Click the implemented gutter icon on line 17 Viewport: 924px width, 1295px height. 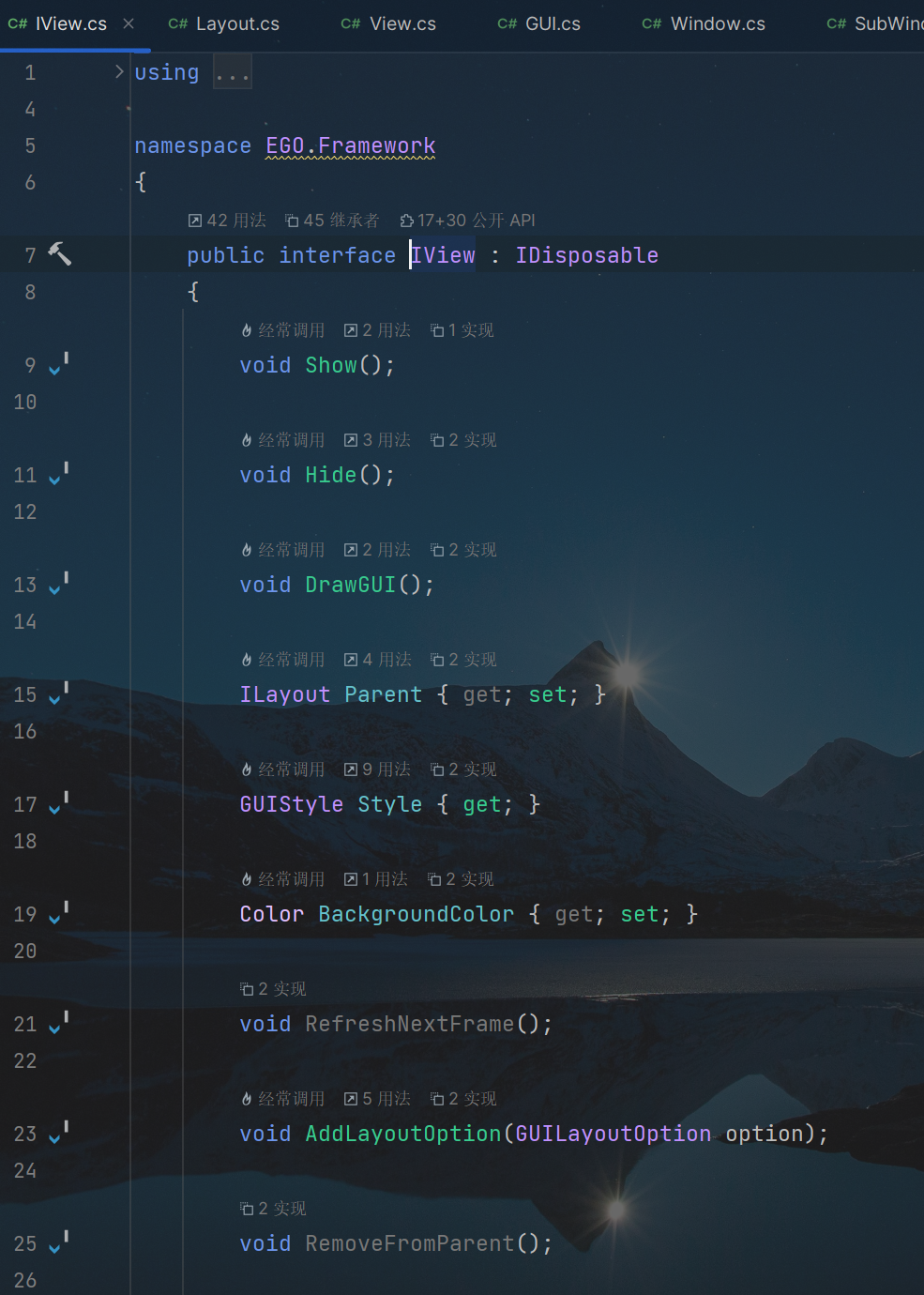(x=58, y=803)
